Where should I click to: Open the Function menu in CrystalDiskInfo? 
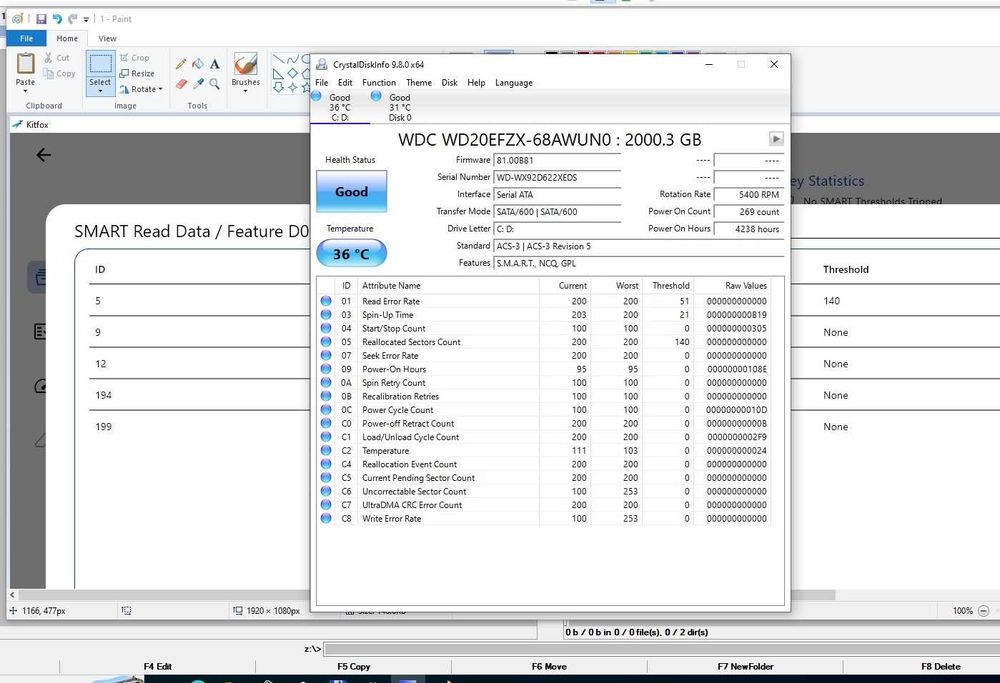pos(379,83)
